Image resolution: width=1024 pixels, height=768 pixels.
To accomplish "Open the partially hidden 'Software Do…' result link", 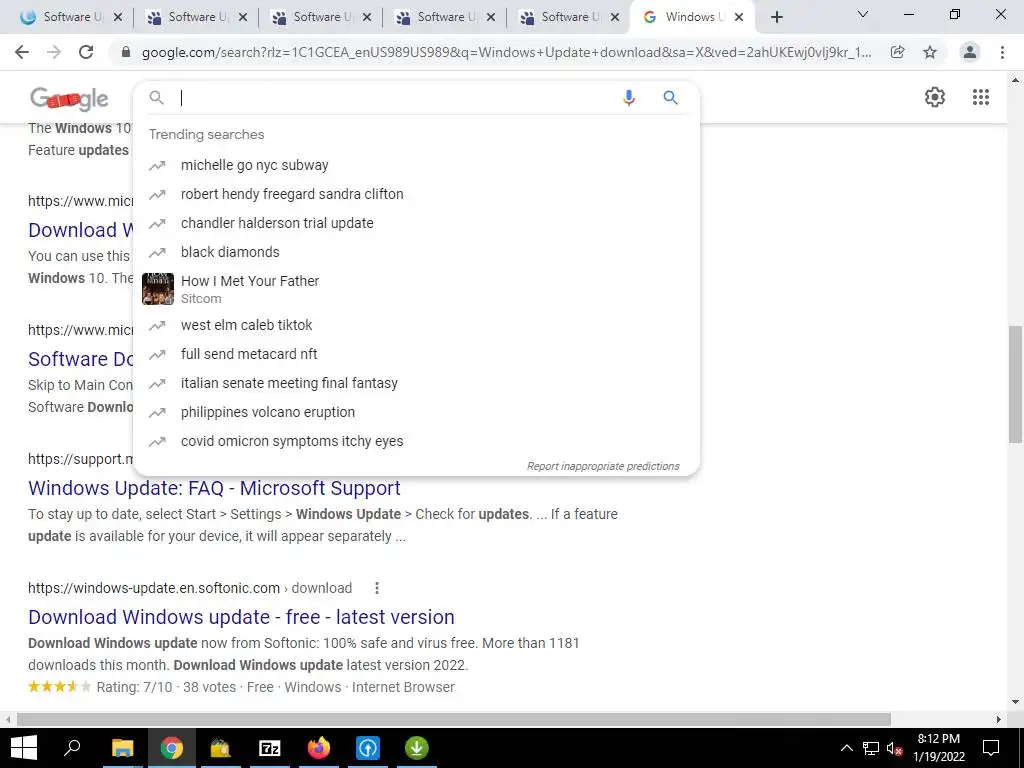I will (x=80, y=359).
